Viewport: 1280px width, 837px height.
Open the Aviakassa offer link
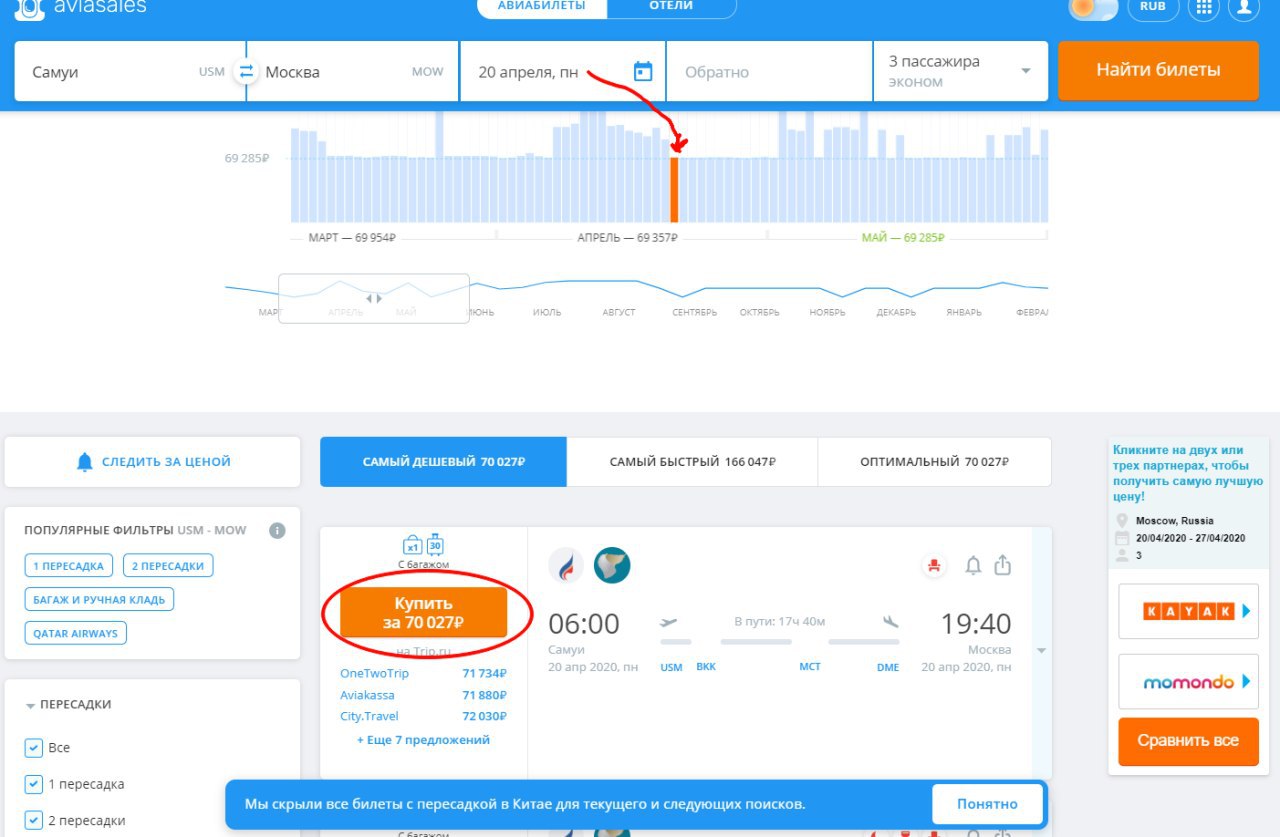[x=367, y=695]
